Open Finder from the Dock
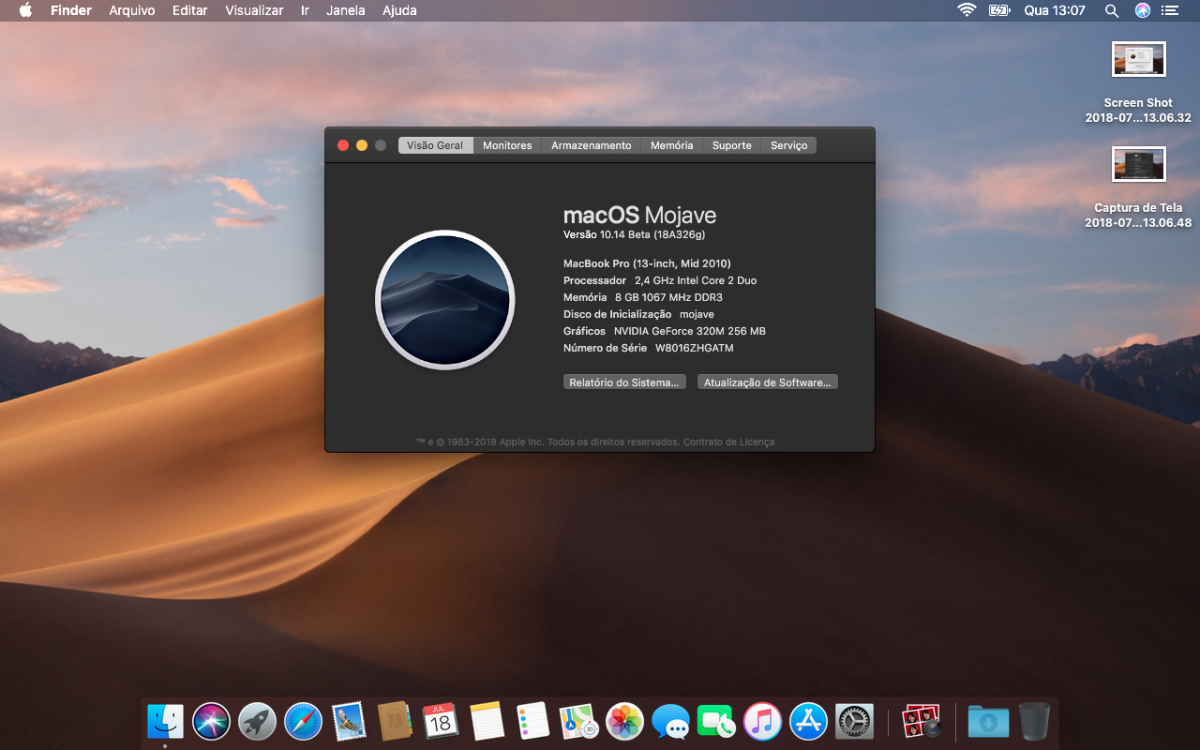1200x750 pixels. tap(165, 721)
